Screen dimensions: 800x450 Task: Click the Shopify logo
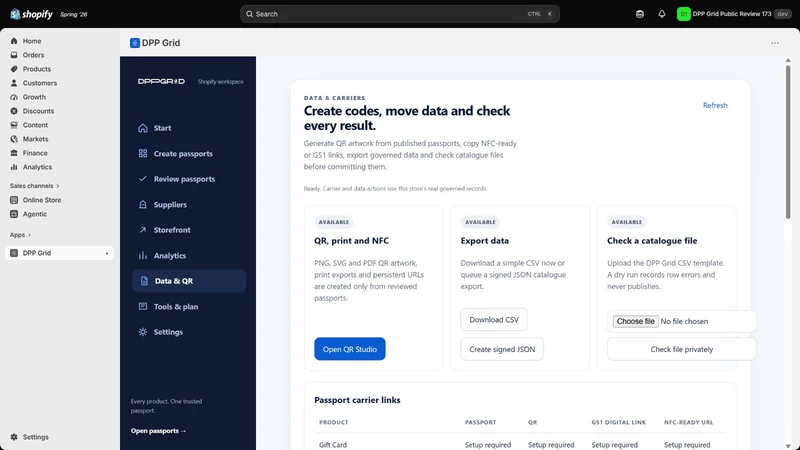(31, 14)
